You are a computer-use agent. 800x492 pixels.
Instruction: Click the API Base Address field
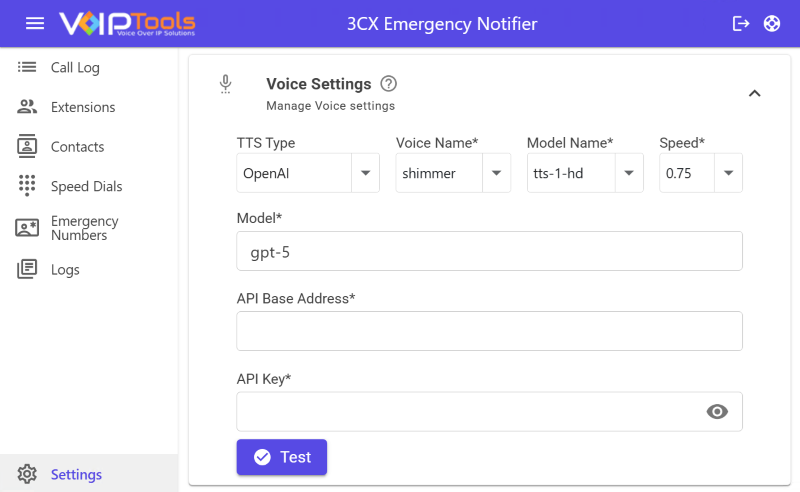point(489,331)
